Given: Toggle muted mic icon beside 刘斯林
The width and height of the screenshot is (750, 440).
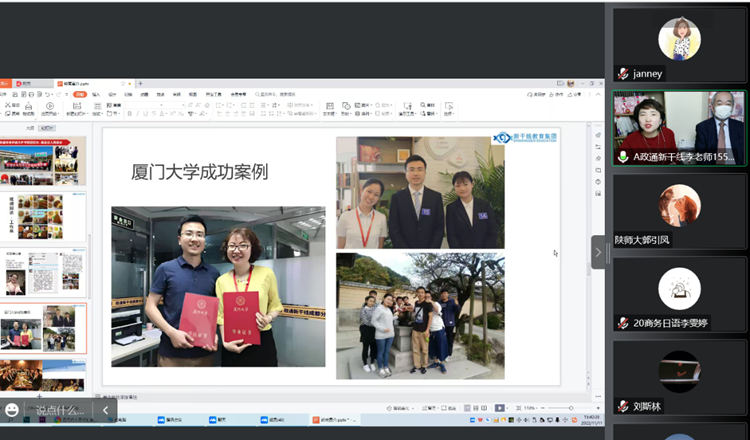Looking at the screenshot, I should pyautogui.click(x=623, y=406).
